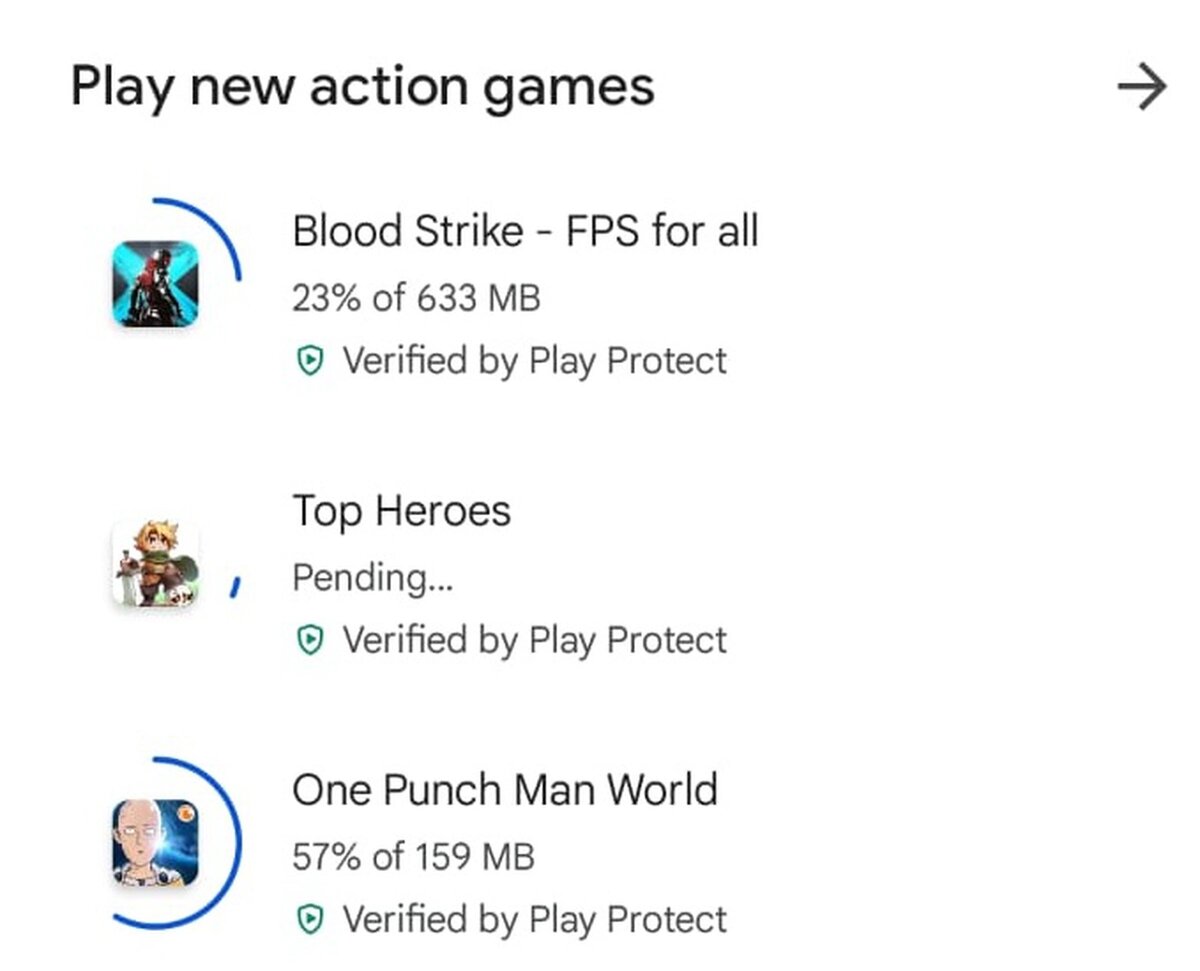
Task: Click Play Protect shield under Blood Strike
Action: tap(311, 361)
